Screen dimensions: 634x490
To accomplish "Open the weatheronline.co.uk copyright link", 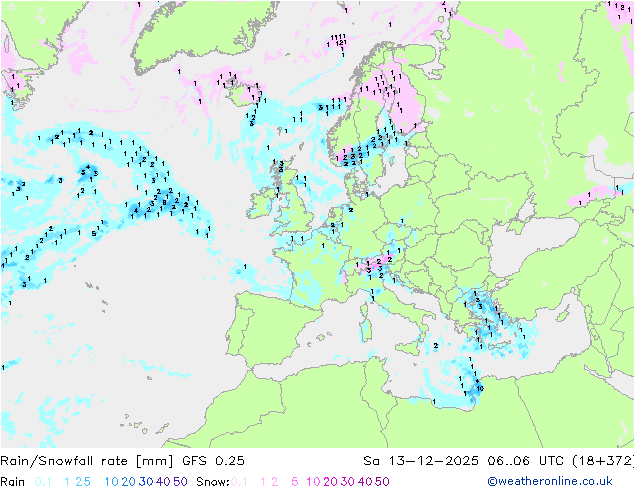I will pos(550,481).
